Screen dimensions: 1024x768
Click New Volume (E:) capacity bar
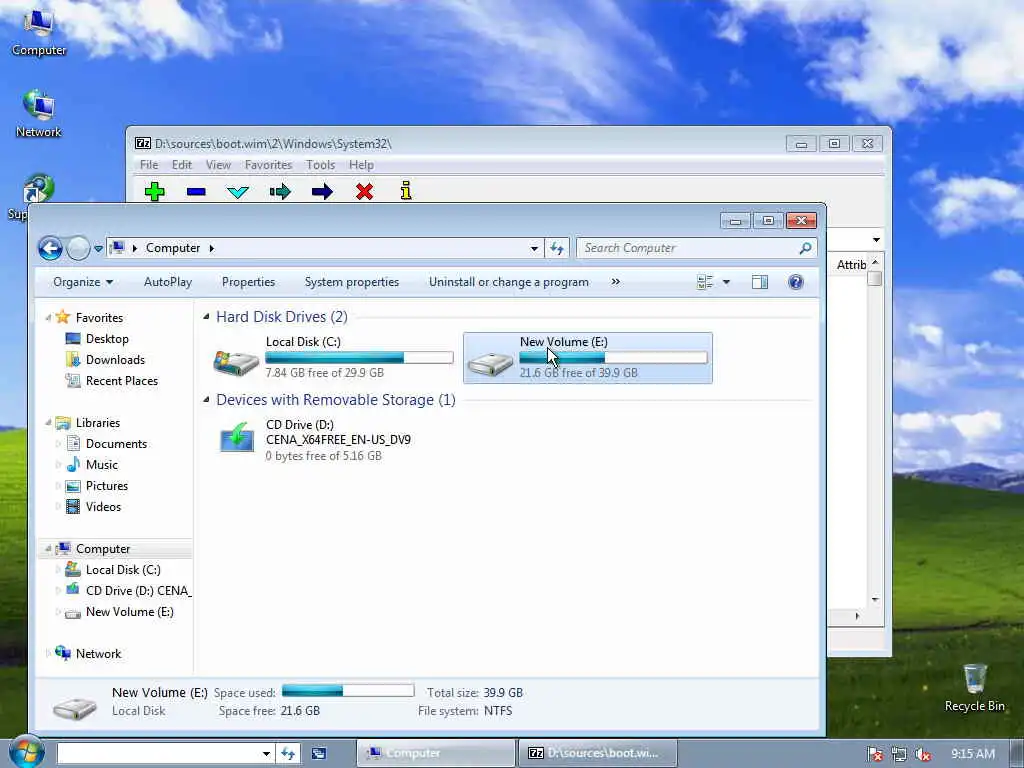click(x=613, y=357)
